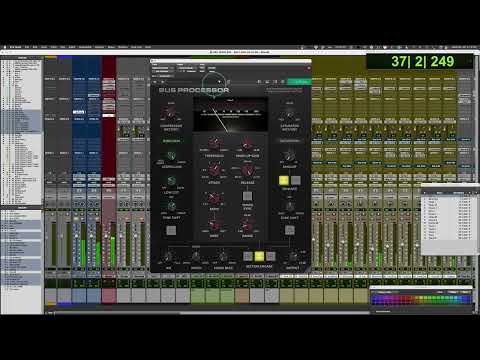Click the color palette swatch strip
480x360 pixels.
tap(421, 299)
